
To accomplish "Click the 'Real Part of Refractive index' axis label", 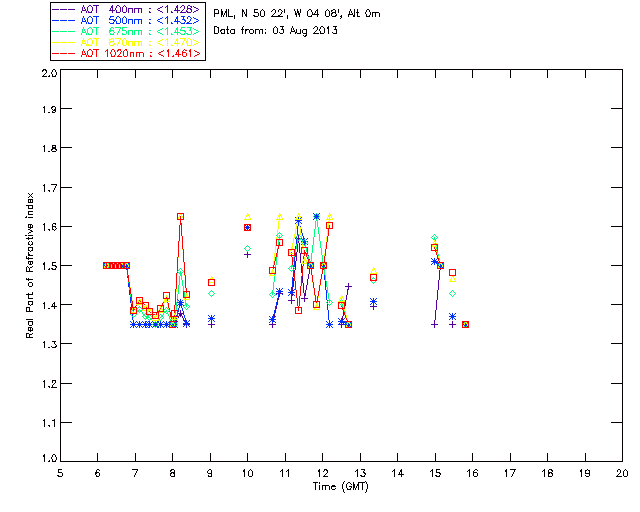I will coord(29,265).
